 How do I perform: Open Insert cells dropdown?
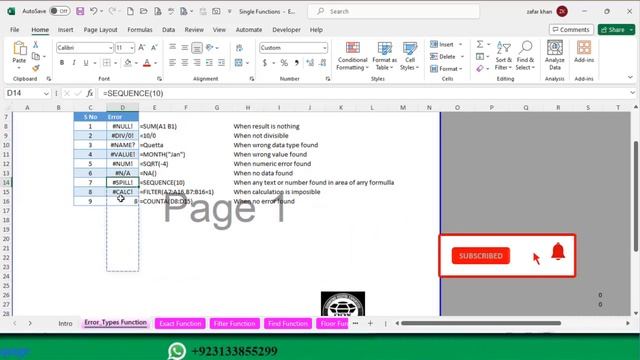click(x=461, y=44)
